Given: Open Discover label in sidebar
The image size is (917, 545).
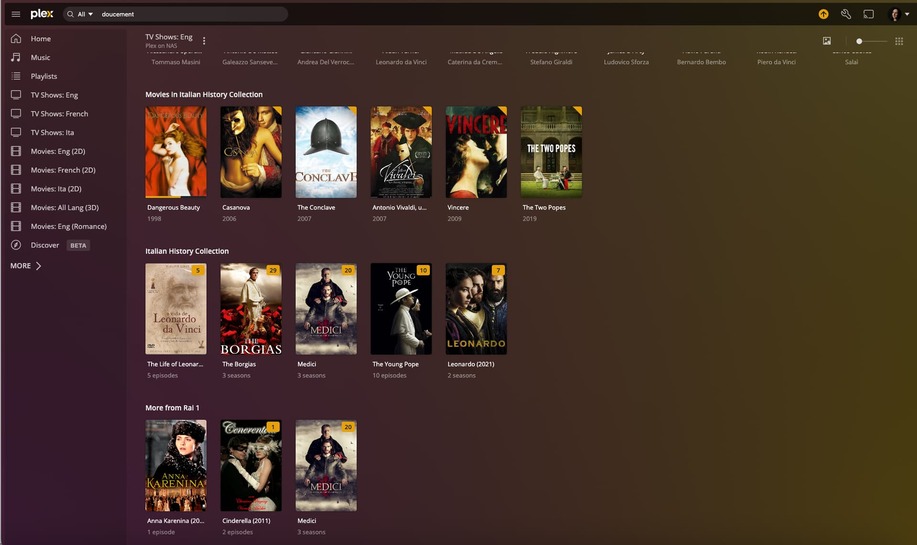Looking at the screenshot, I should click(x=44, y=245).
